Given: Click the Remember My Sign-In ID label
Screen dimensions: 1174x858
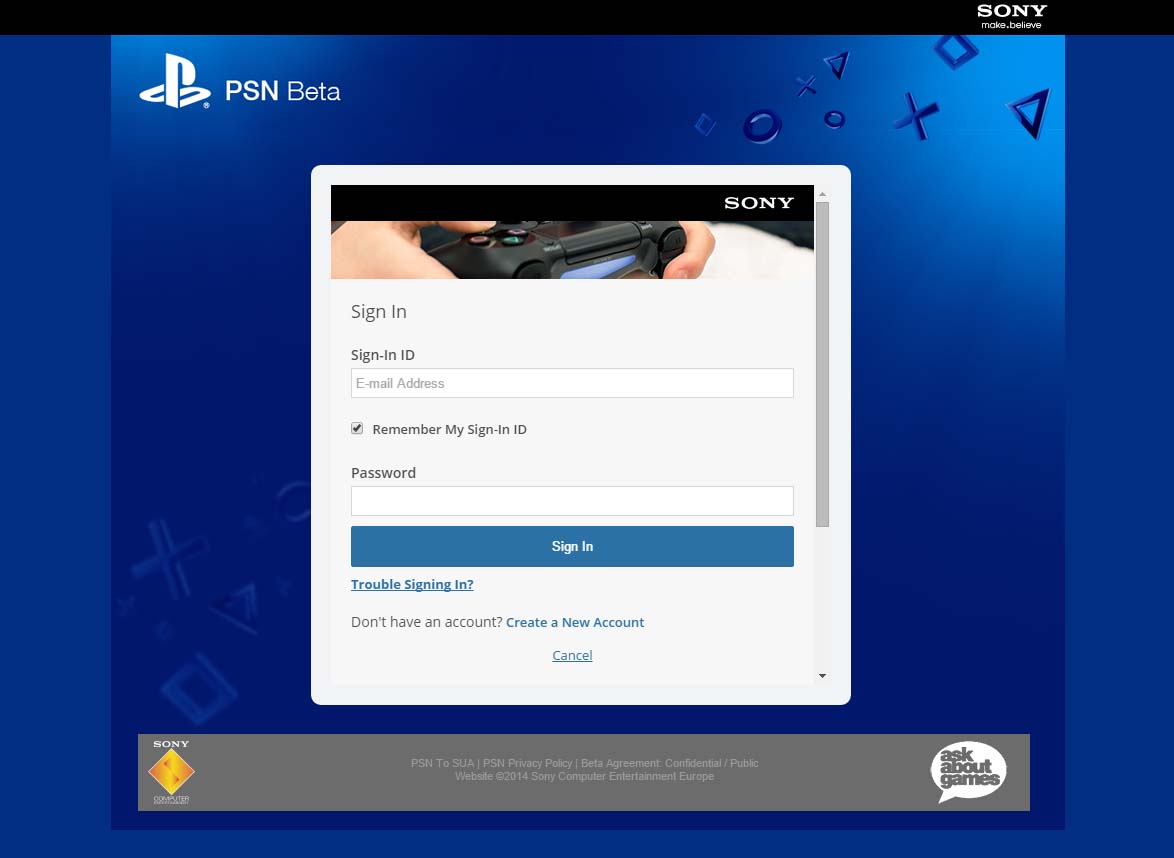Looking at the screenshot, I should (x=449, y=429).
